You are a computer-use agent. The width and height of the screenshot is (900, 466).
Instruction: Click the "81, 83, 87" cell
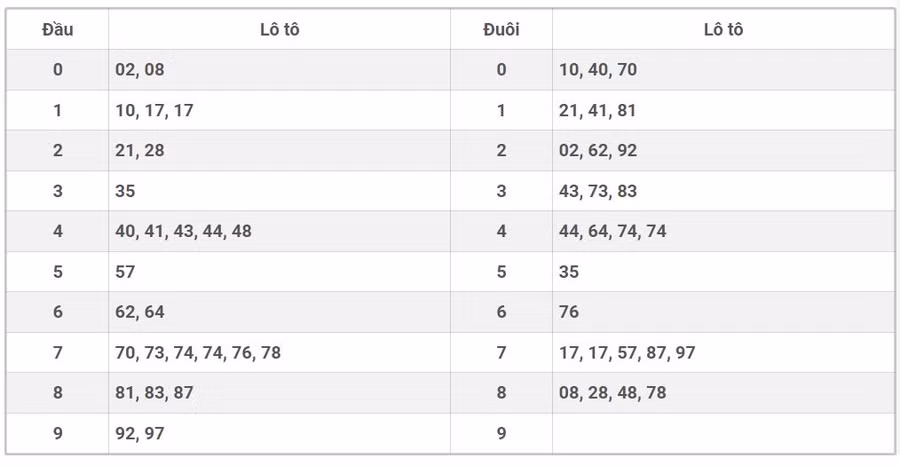[x=154, y=393]
